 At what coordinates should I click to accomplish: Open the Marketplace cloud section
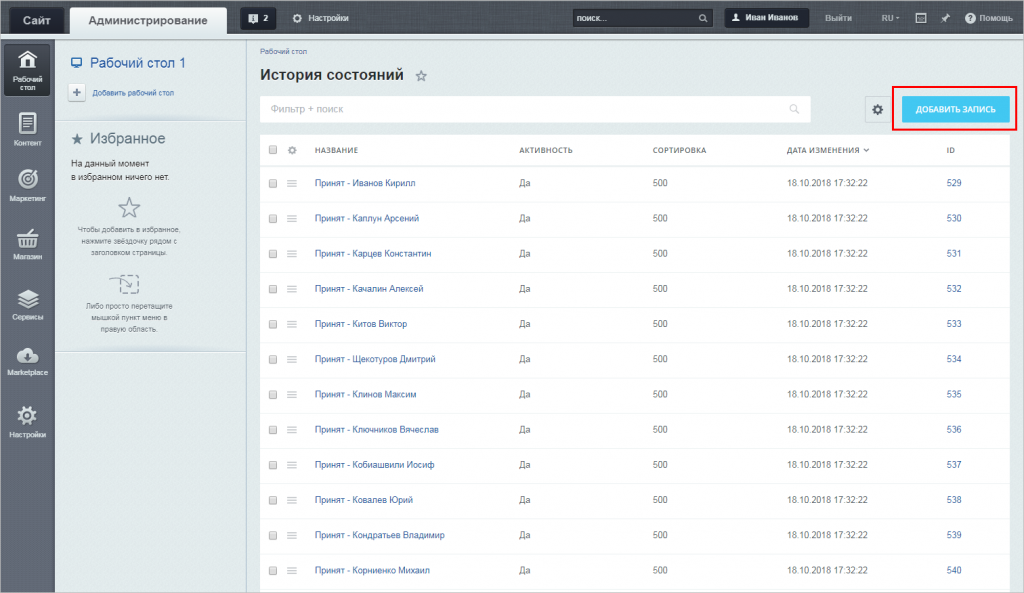click(x=27, y=362)
